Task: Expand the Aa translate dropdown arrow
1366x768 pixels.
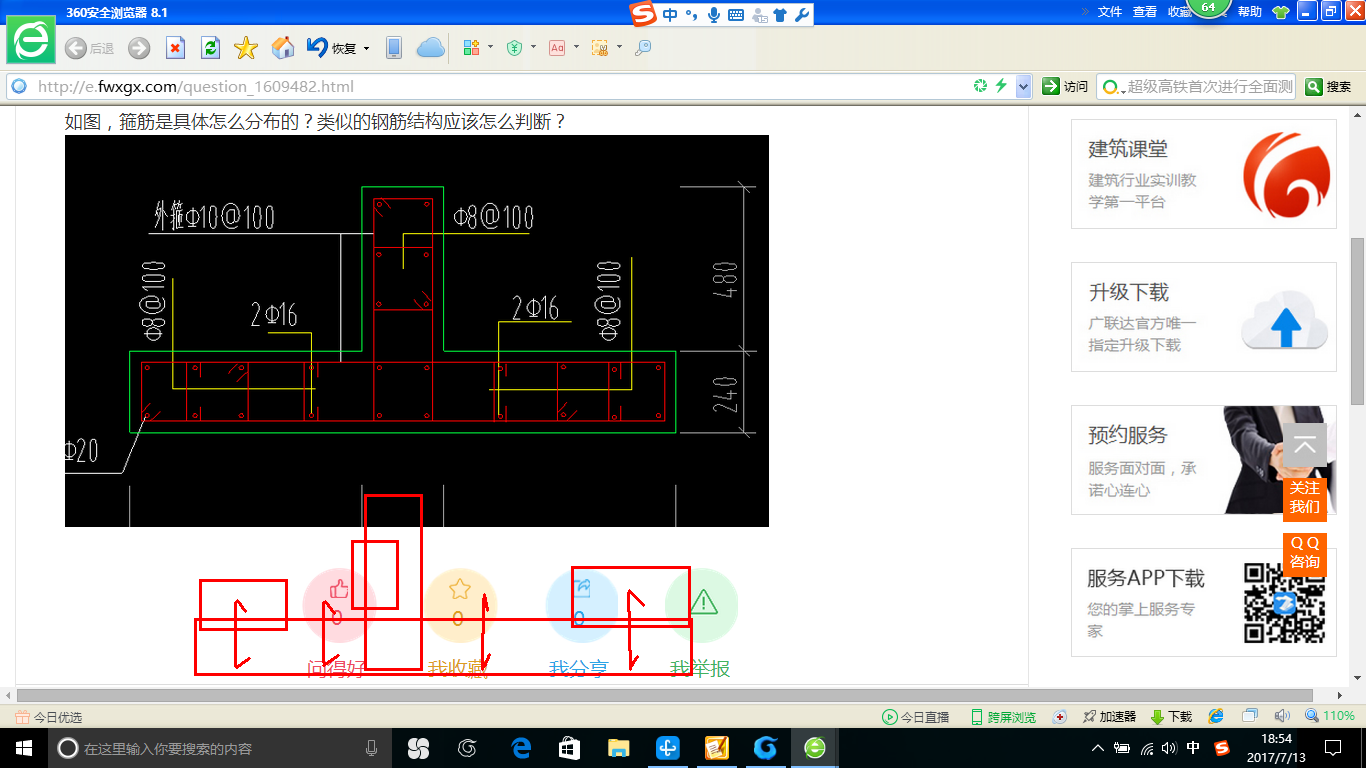Action: pyautogui.click(x=576, y=47)
